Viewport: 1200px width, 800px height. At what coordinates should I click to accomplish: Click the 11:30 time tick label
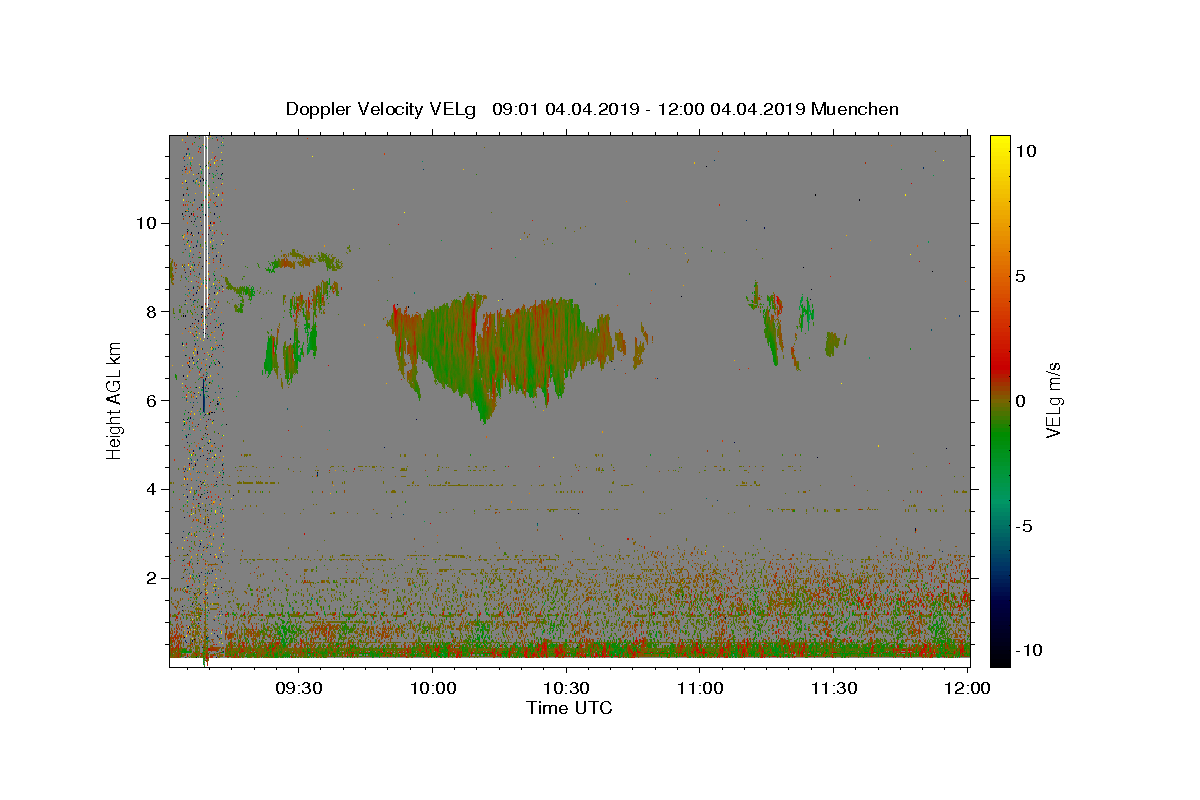[x=833, y=688]
